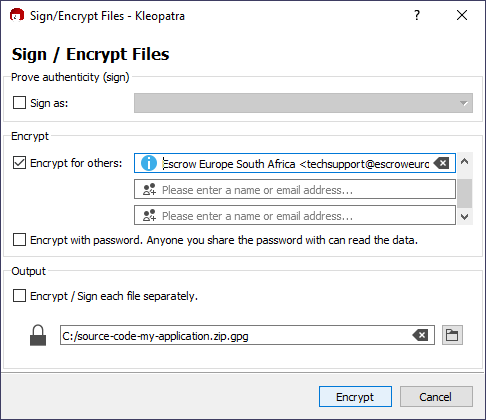
Task: Click the first empty recipient name field
Action: pos(295,189)
